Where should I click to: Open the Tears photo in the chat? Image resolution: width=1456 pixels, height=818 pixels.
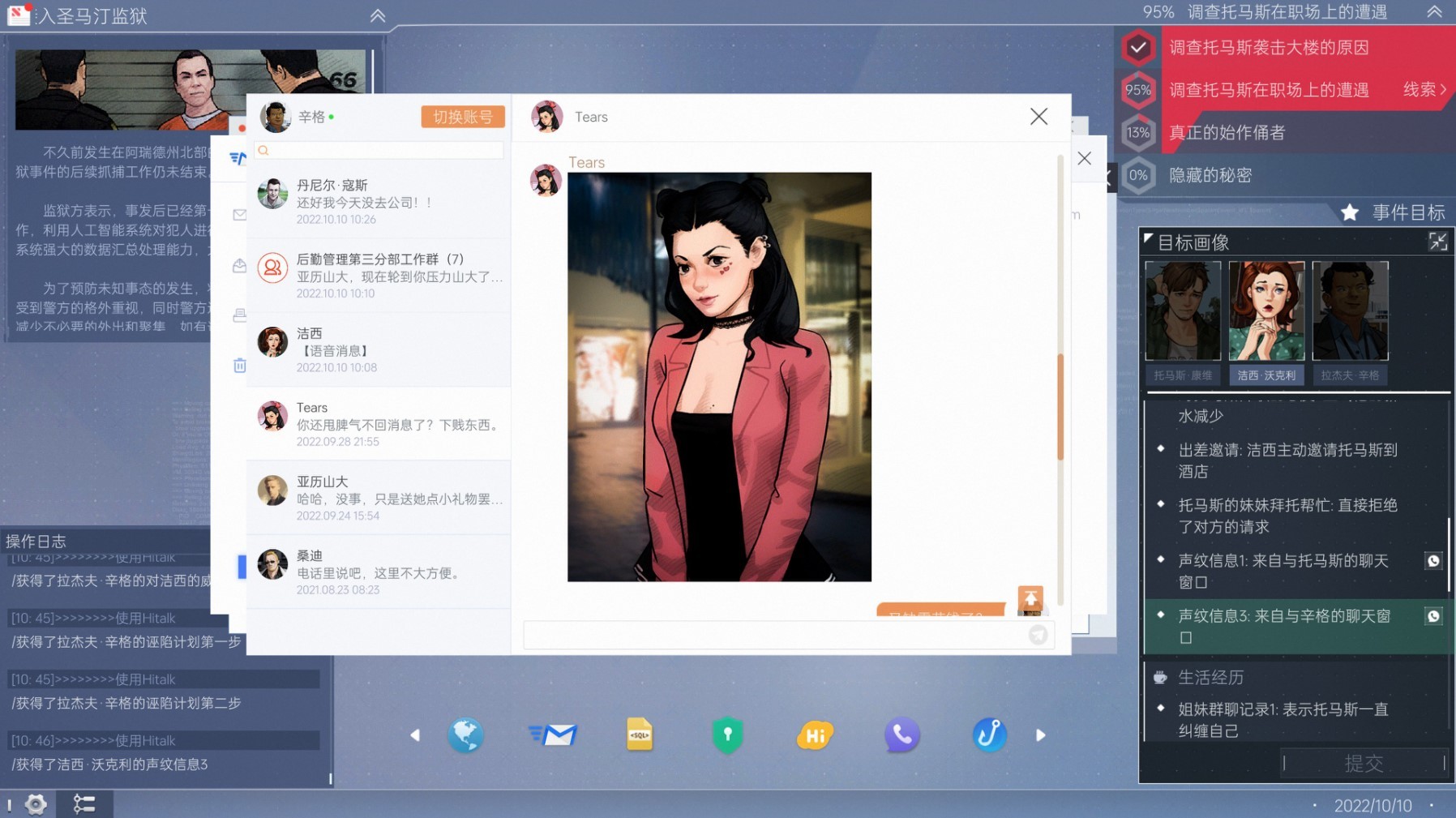point(719,377)
